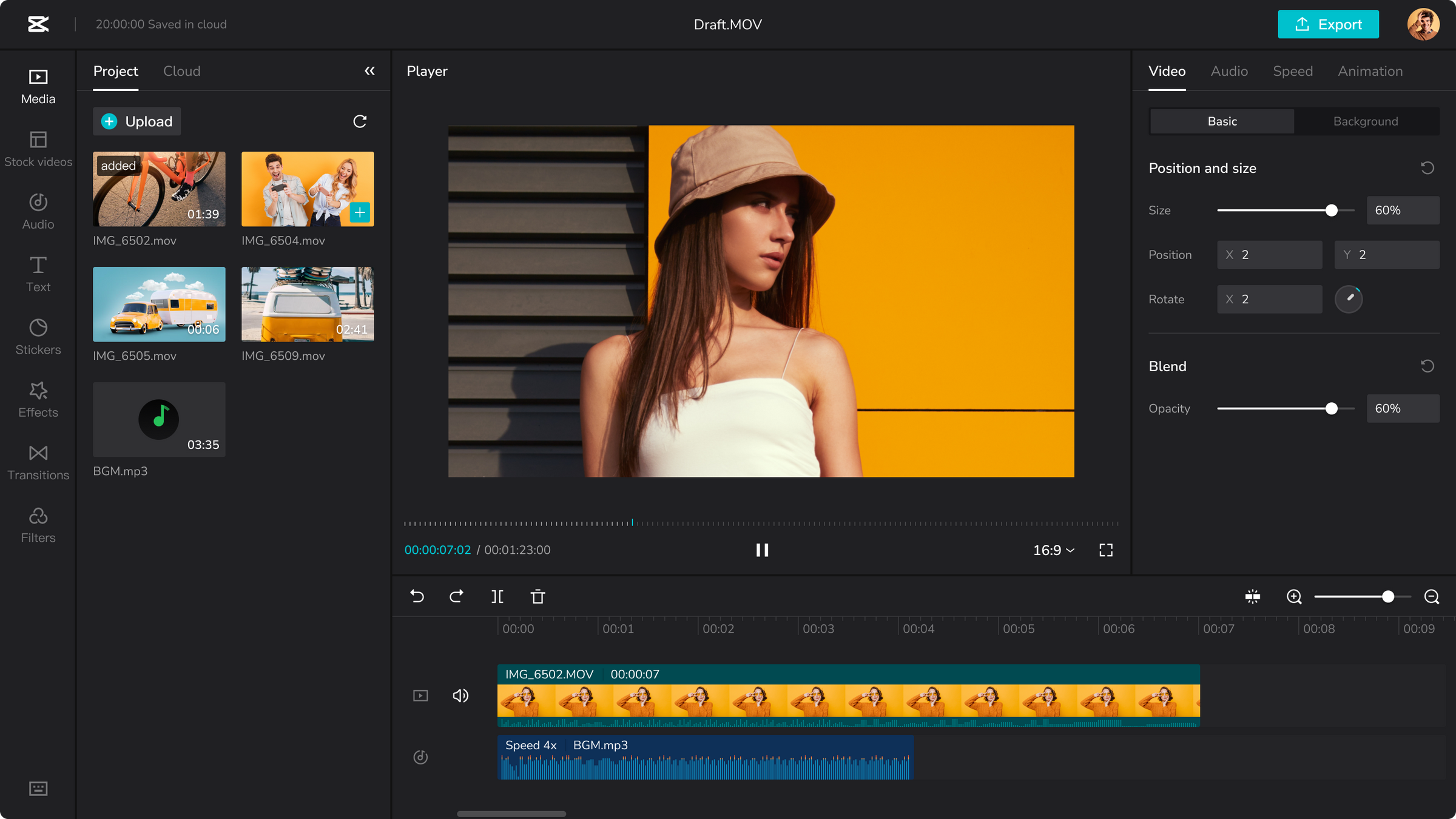Select the Effects tool in sidebar
The height and width of the screenshot is (819, 1456).
click(37, 399)
